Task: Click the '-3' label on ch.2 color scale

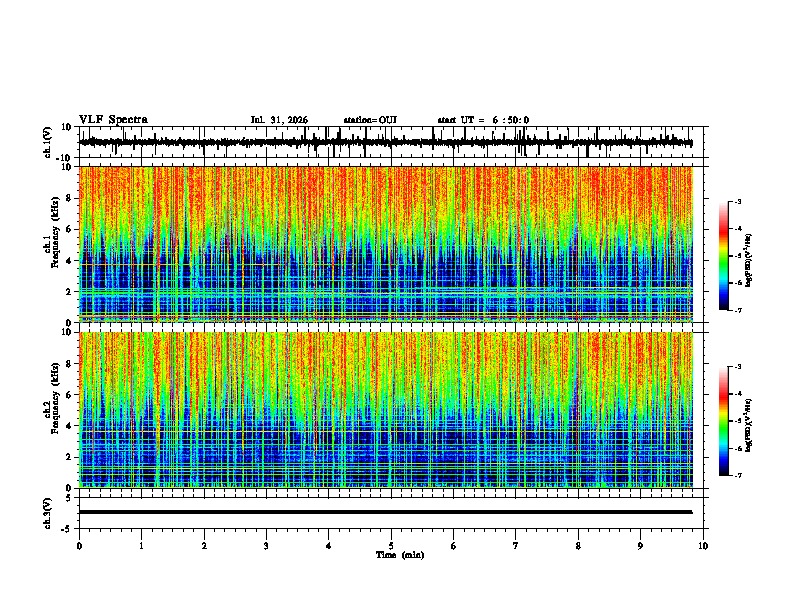Action: (x=737, y=367)
